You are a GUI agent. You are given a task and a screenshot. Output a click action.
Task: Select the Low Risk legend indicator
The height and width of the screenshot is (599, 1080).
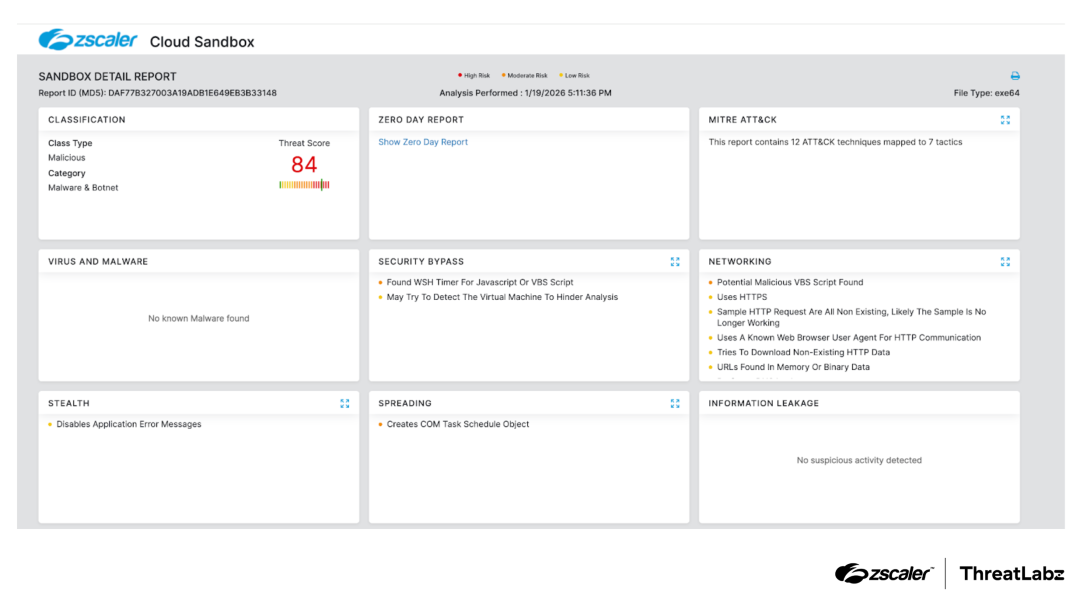575,76
